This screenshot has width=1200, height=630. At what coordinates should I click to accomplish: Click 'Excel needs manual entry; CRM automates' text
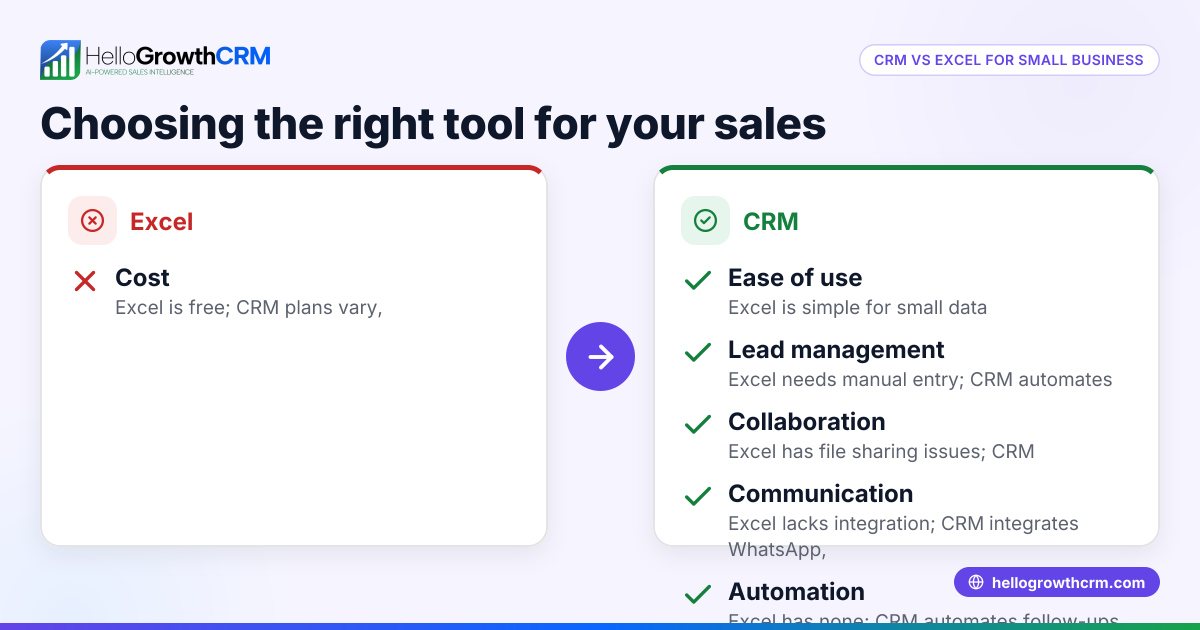coord(920,379)
